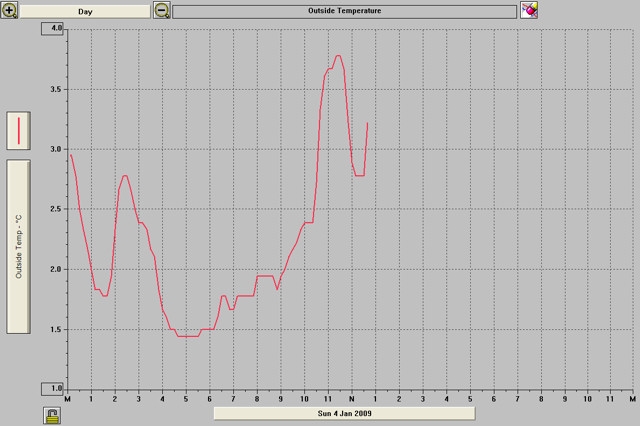Open the Outside Temperature title bar
This screenshot has width=640, height=426.
coord(344,11)
